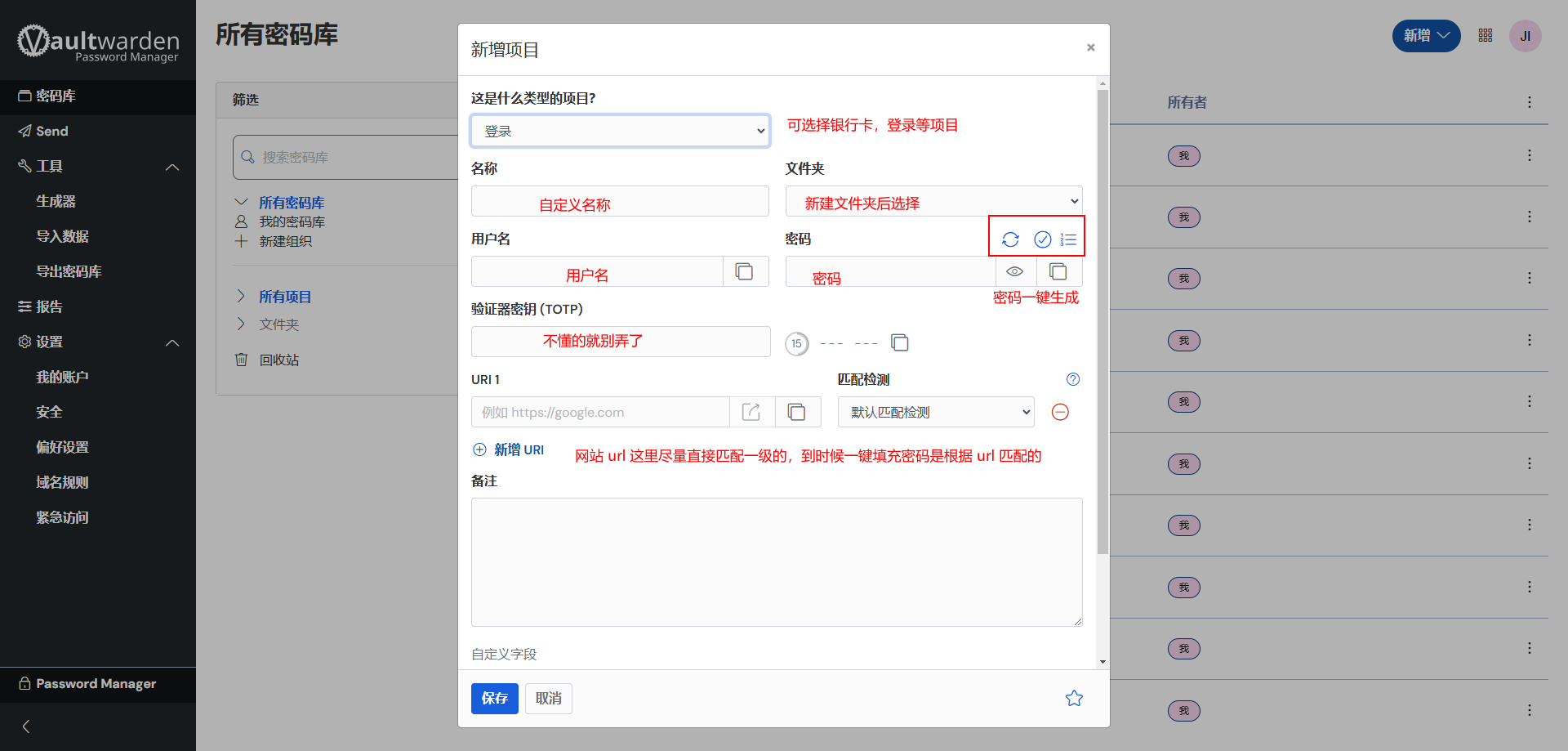Image resolution: width=1568 pixels, height=751 pixels.
Task: Collapse the 工具 section chevron
Action: [172, 167]
